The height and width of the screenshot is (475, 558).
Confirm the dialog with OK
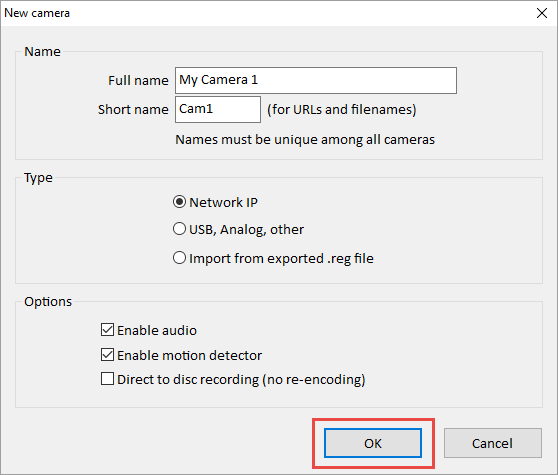[373, 443]
